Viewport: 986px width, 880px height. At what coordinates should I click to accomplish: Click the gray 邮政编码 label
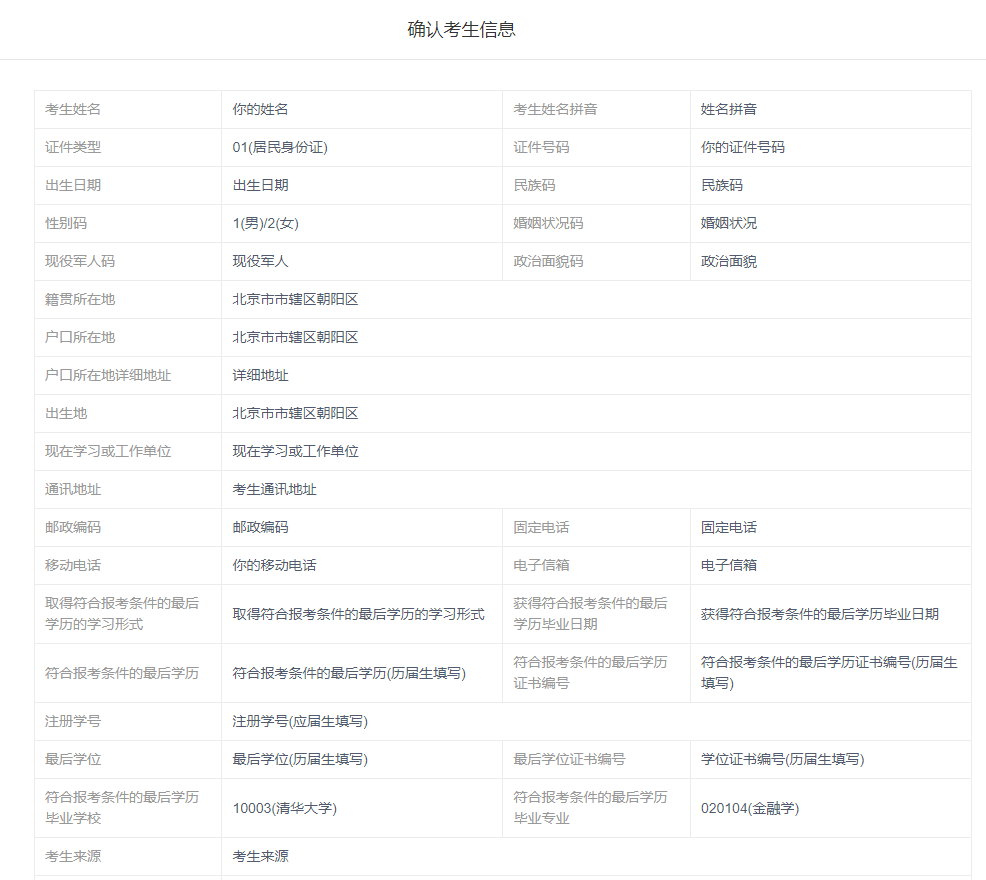pos(73,527)
